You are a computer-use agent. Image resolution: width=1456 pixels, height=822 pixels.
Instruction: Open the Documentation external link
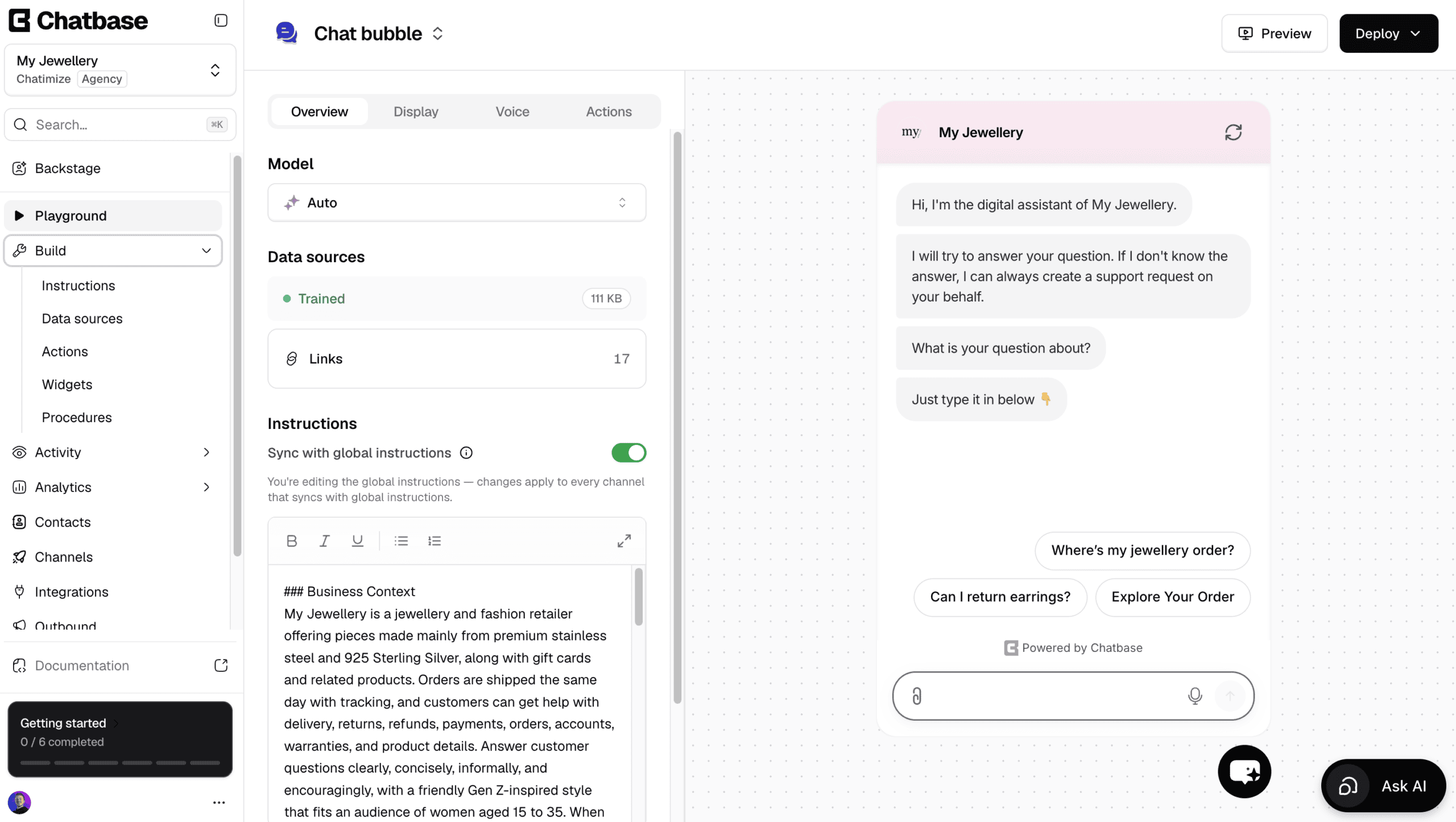coord(120,666)
